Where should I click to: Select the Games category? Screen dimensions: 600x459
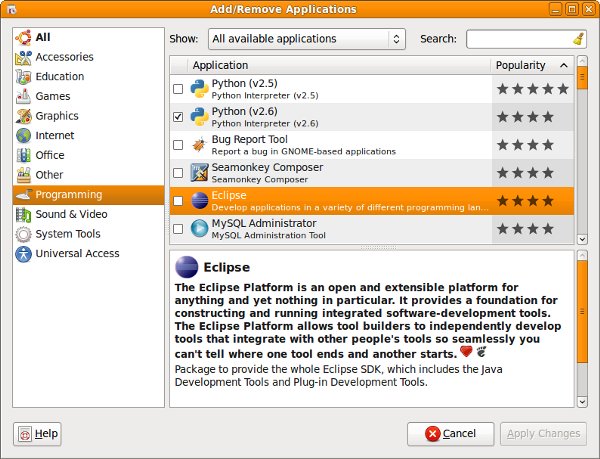tap(88, 96)
